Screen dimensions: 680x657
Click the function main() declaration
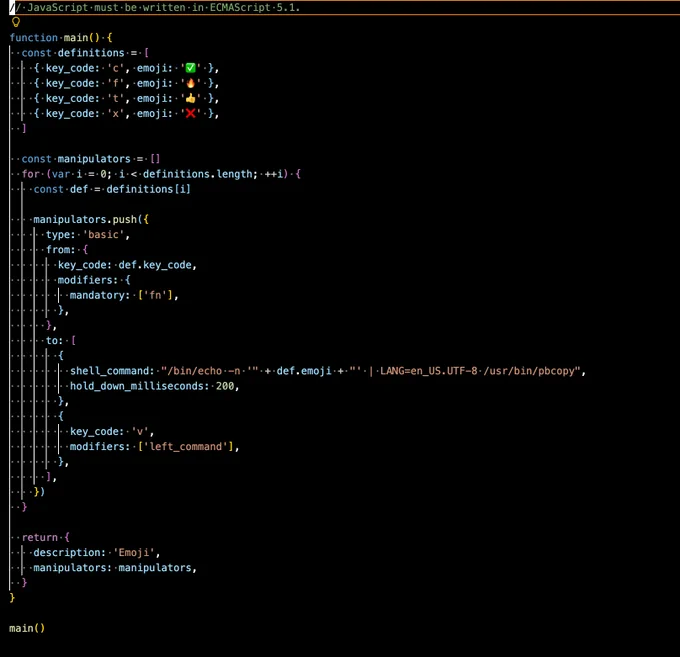point(61,38)
